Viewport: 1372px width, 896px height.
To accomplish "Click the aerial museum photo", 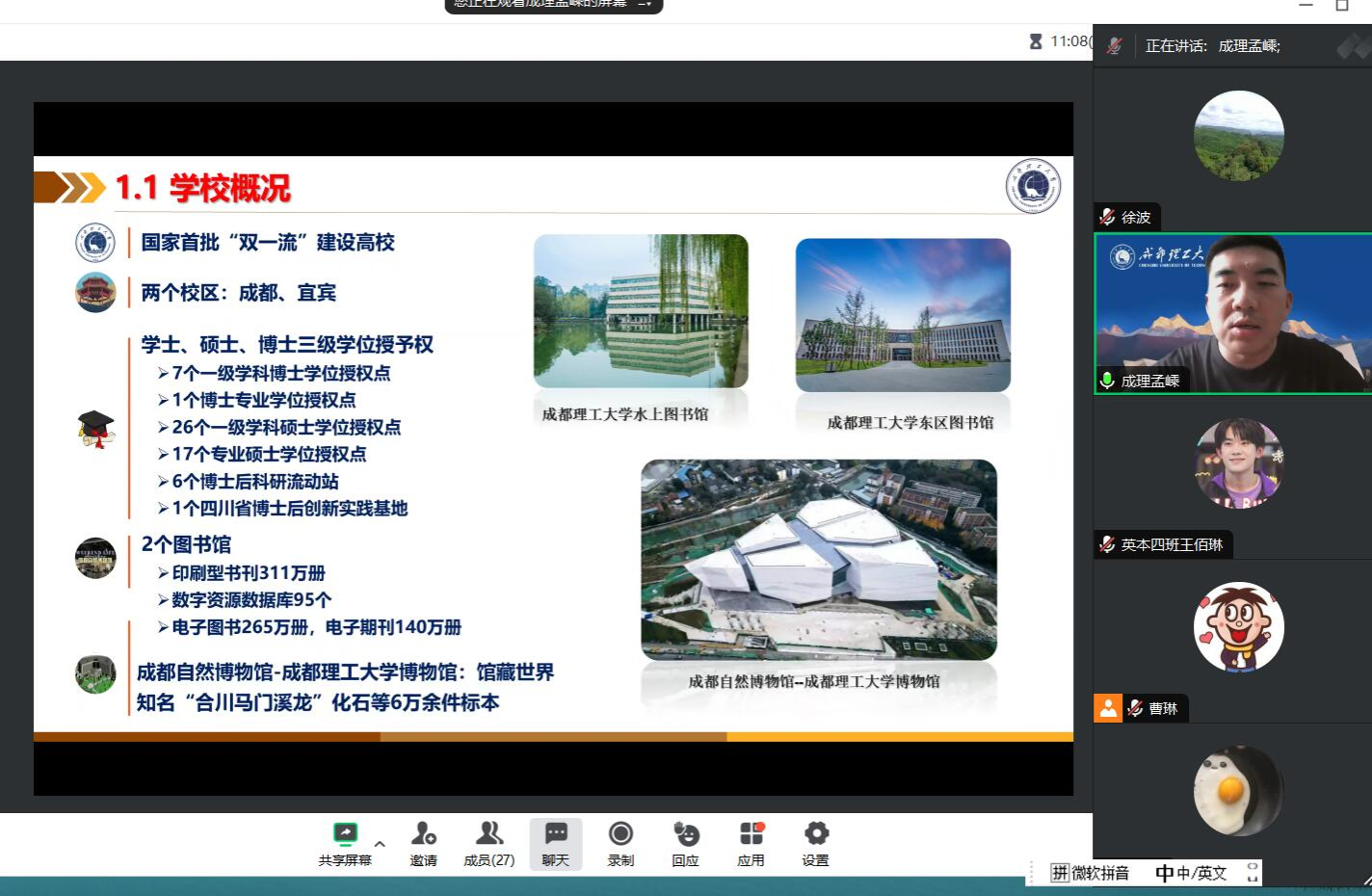I will coord(819,560).
